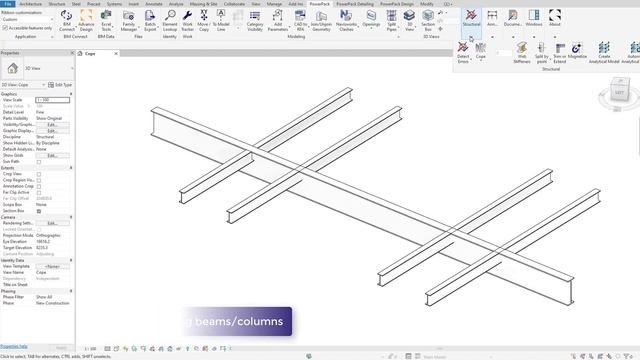Toggle Crop Region Visible checkbox

[39, 180]
